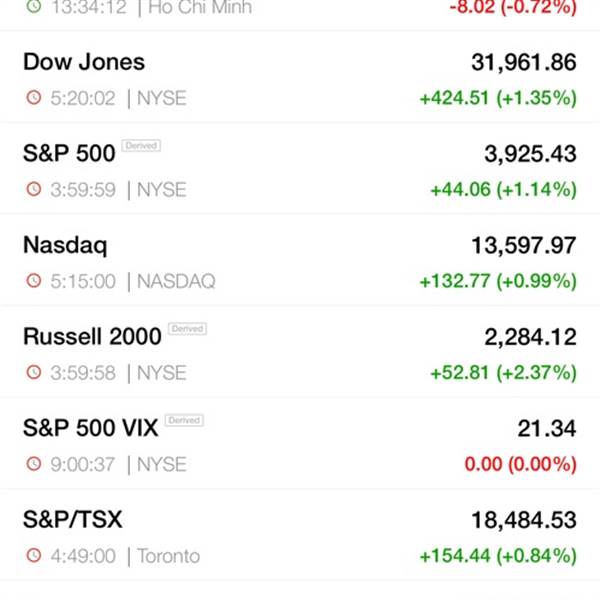Tap the Nasdaq change +132.77 (+0.99%)
The width and height of the screenshot is (600, 600).
498,281
